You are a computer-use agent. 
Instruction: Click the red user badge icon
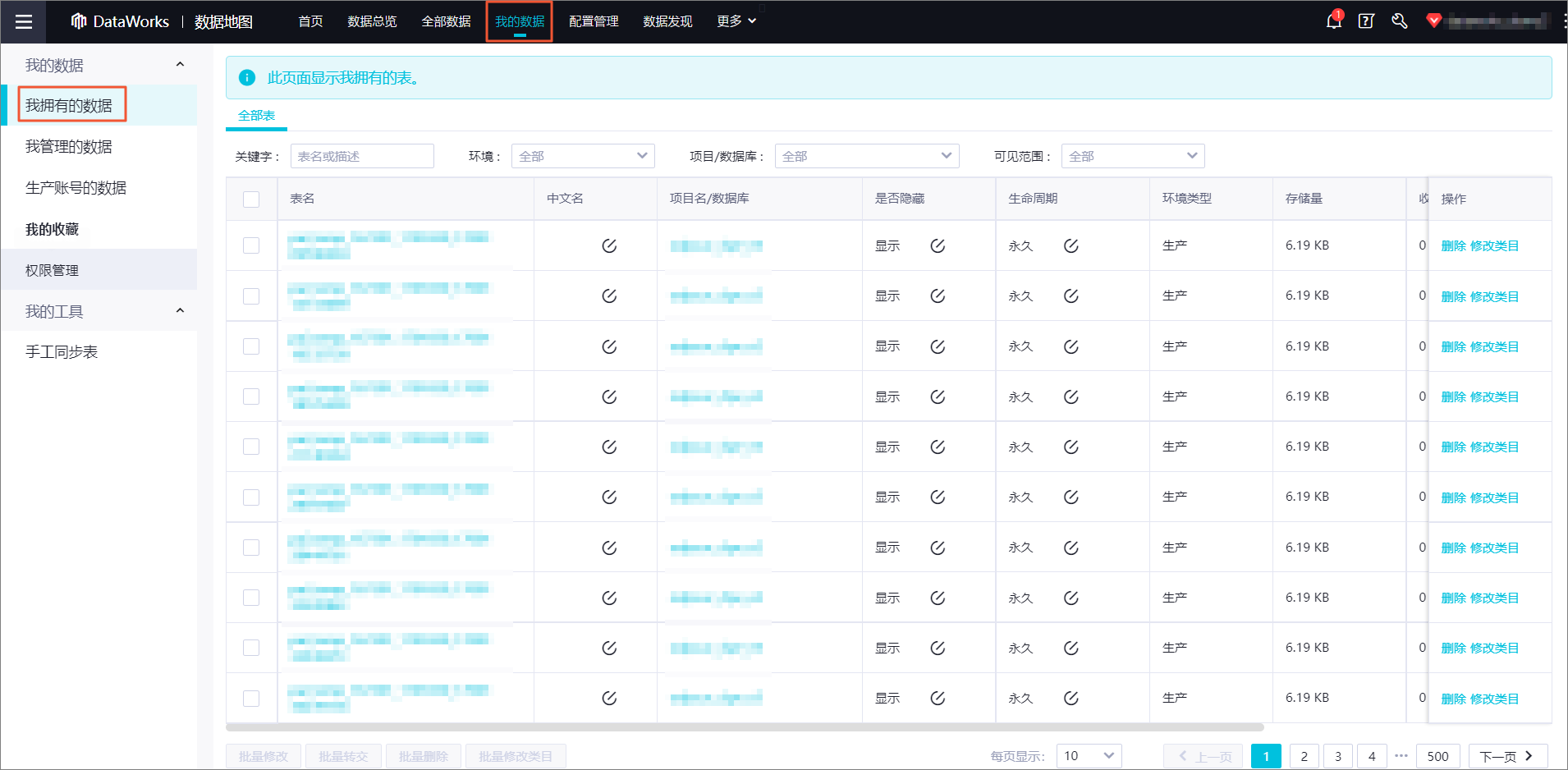(x=1433, y=21)
